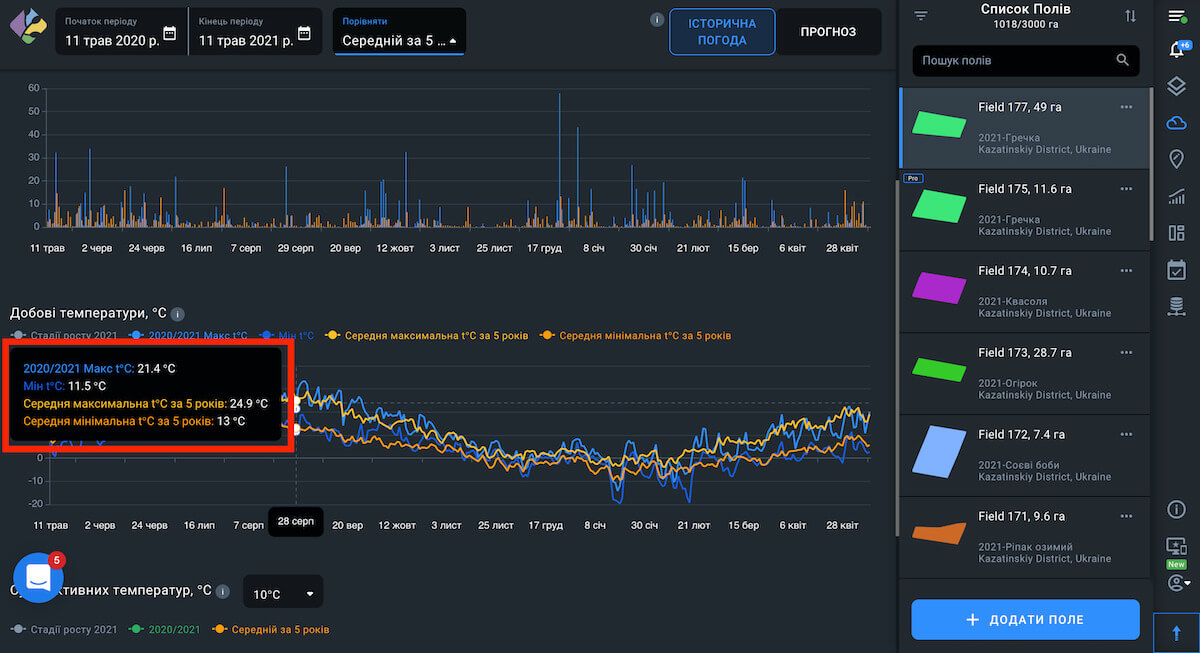The height and width of the screenshot is (653, 1200).
Task: Open the location pin scouting icon
Action: click(1176, 159)
